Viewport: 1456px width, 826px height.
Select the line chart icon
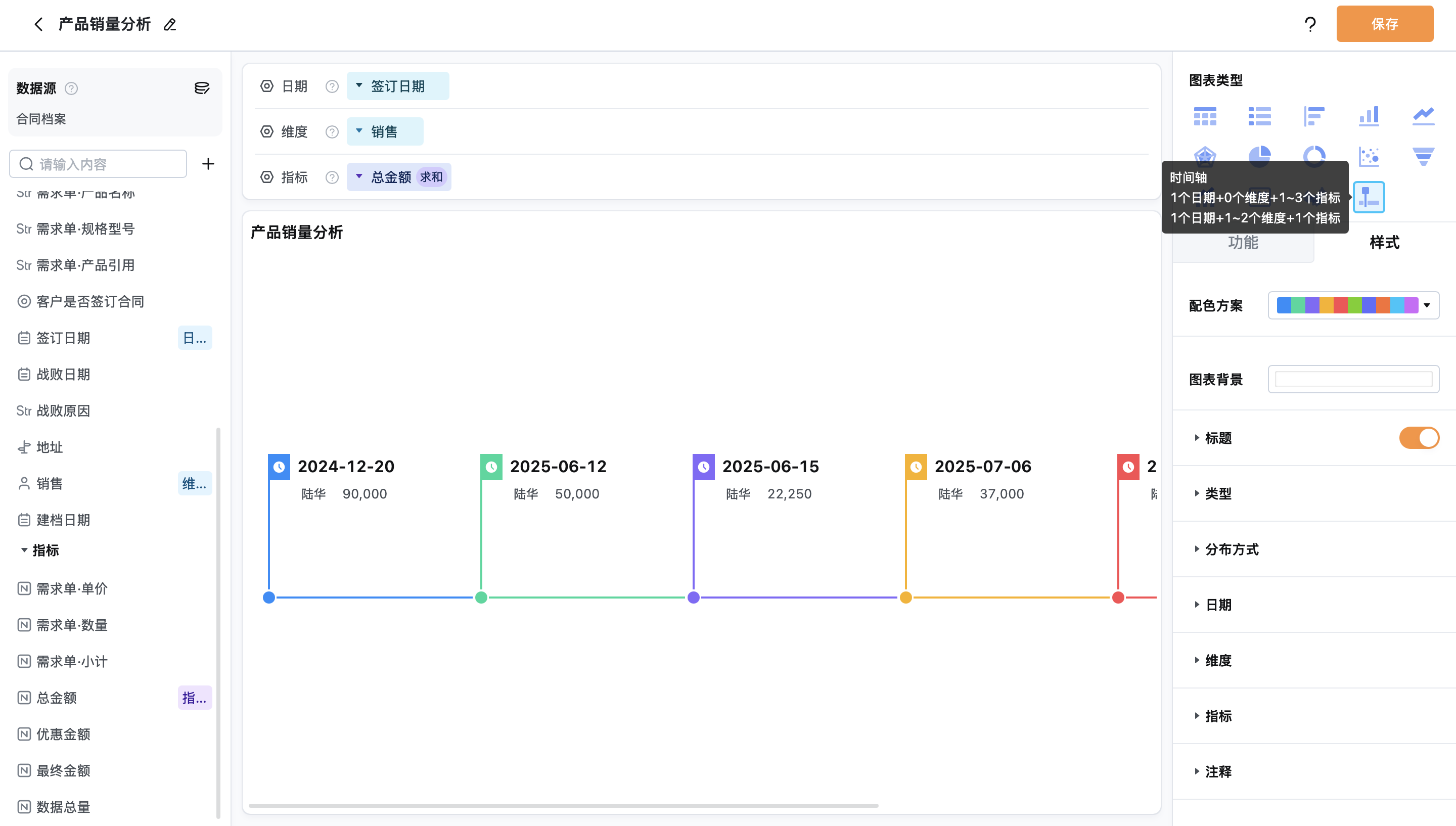(x=1423, y=116)
